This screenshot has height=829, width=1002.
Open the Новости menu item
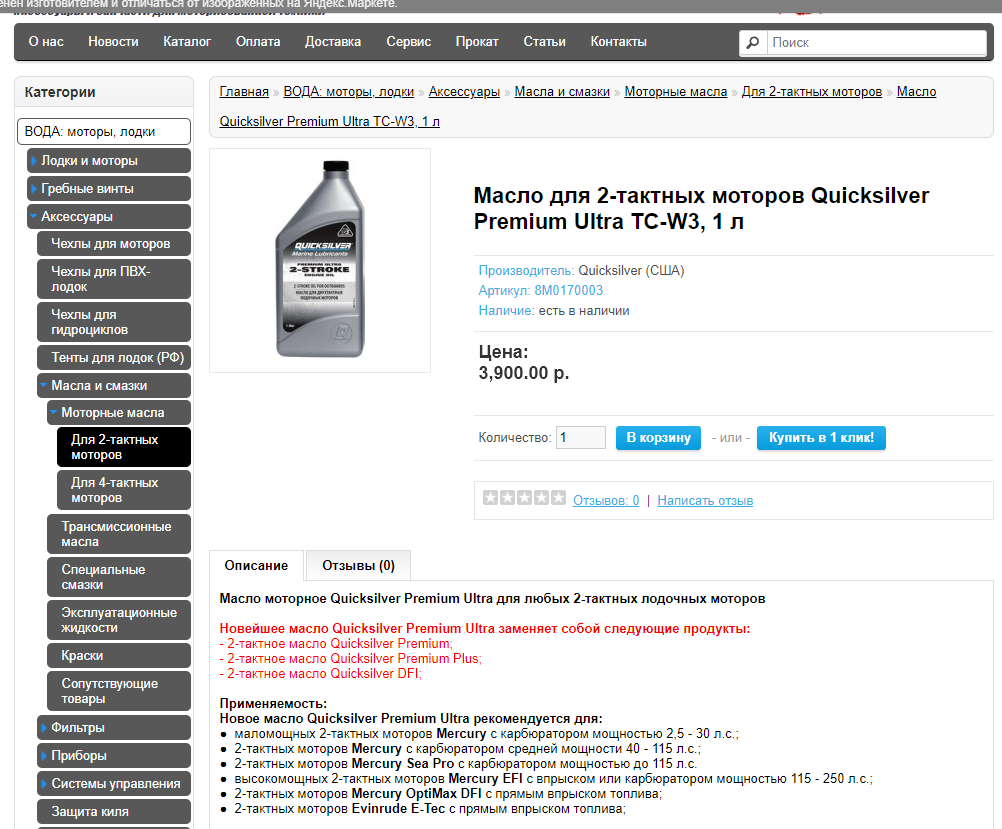tap(113, 42)
